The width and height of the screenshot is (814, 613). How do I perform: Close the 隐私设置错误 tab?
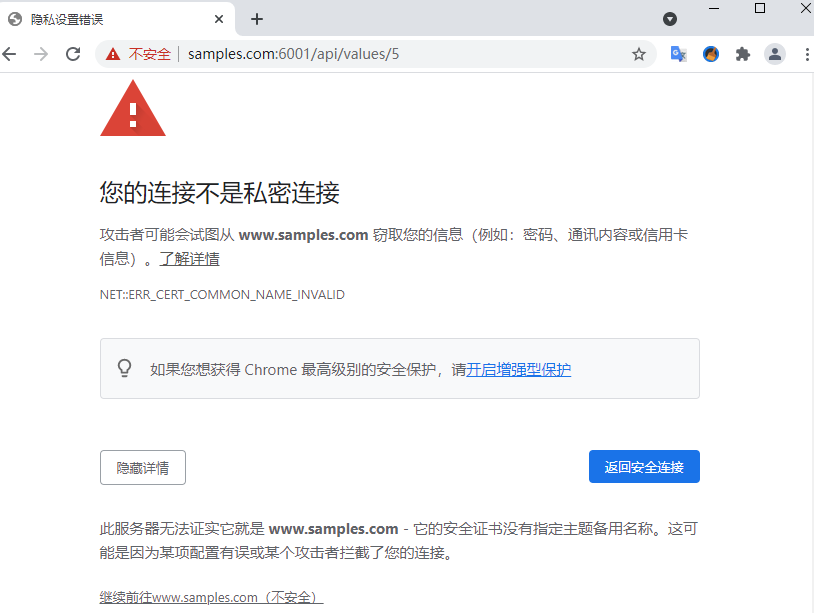coord(219,19)
